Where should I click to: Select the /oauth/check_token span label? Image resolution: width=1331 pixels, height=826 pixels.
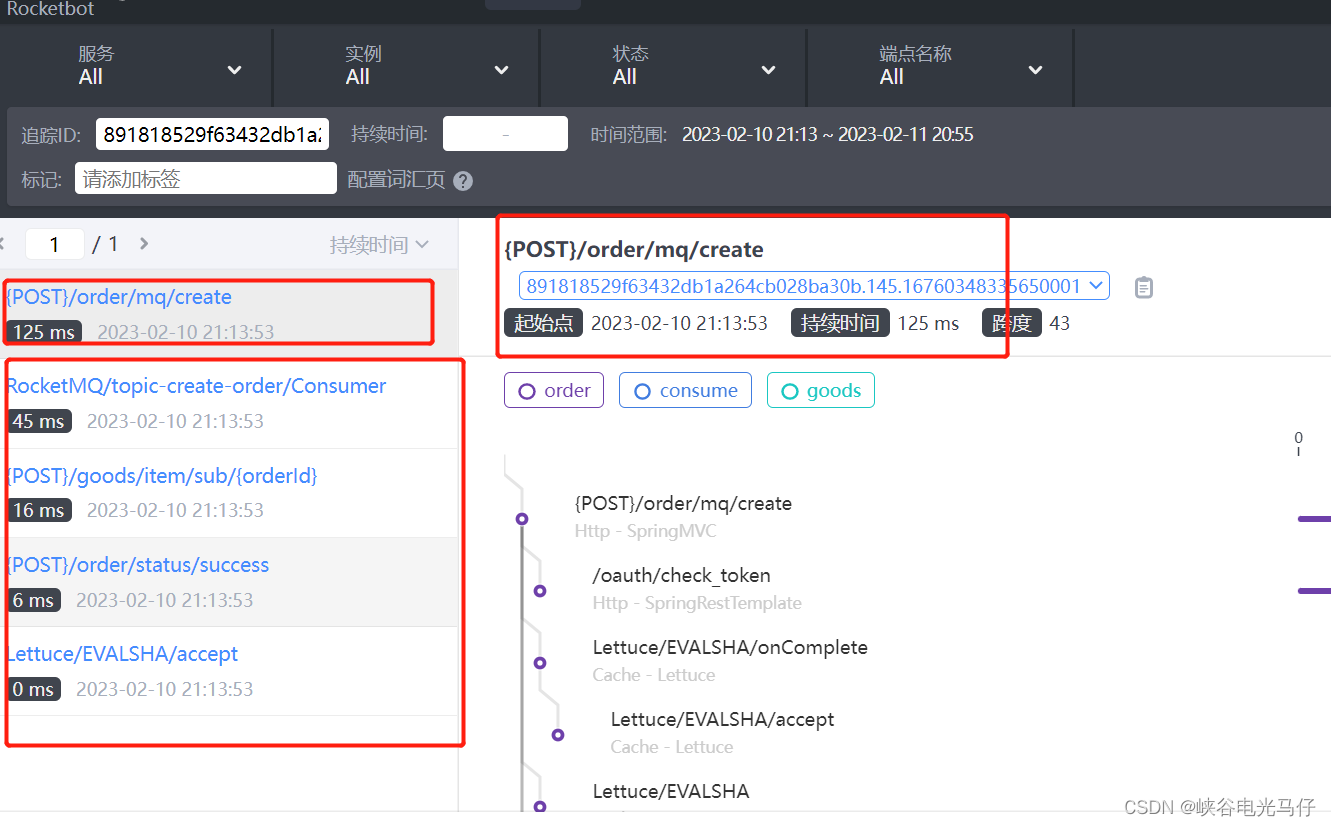click(x=681, y=576)
